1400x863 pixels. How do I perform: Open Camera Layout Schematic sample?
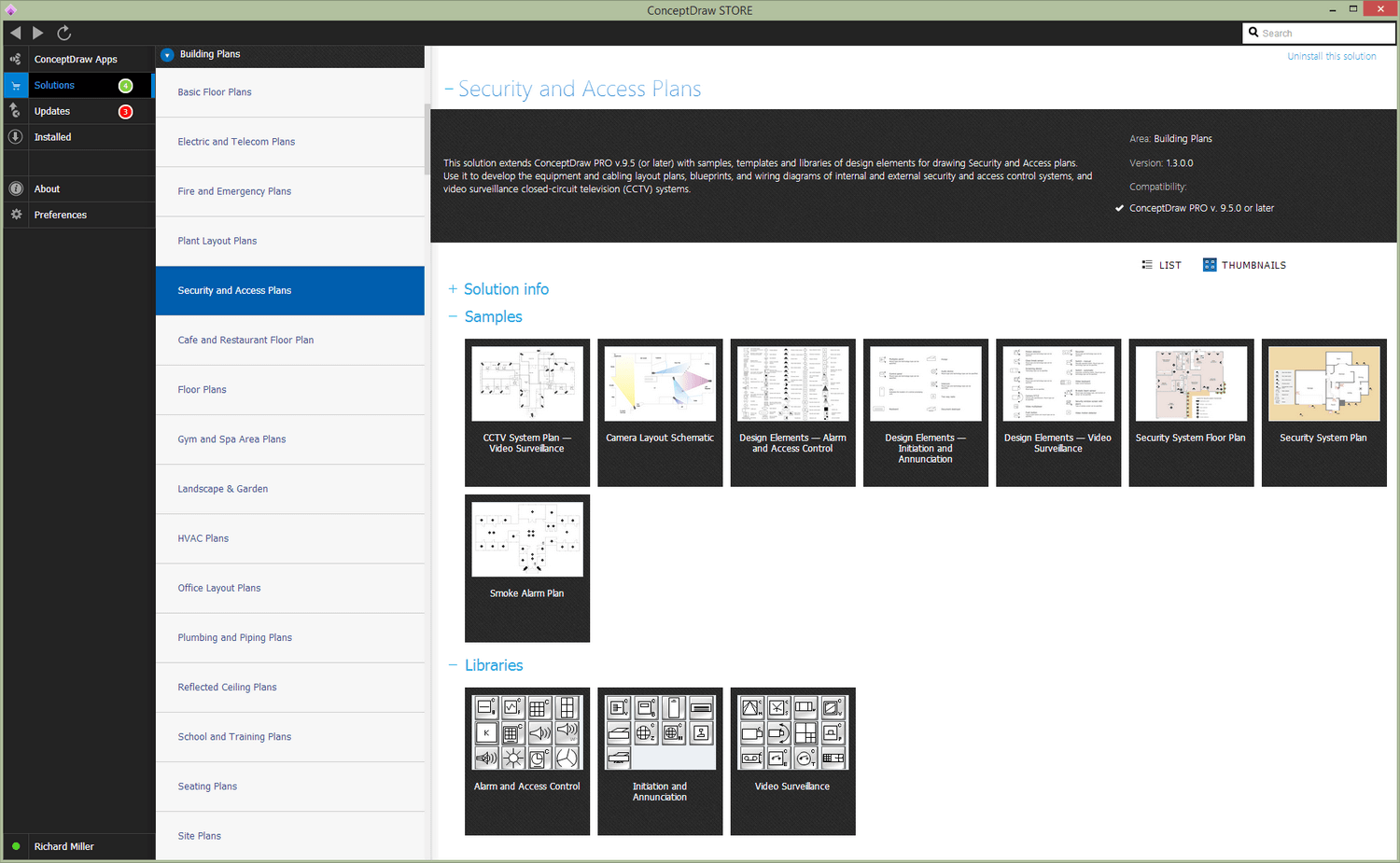660,412
